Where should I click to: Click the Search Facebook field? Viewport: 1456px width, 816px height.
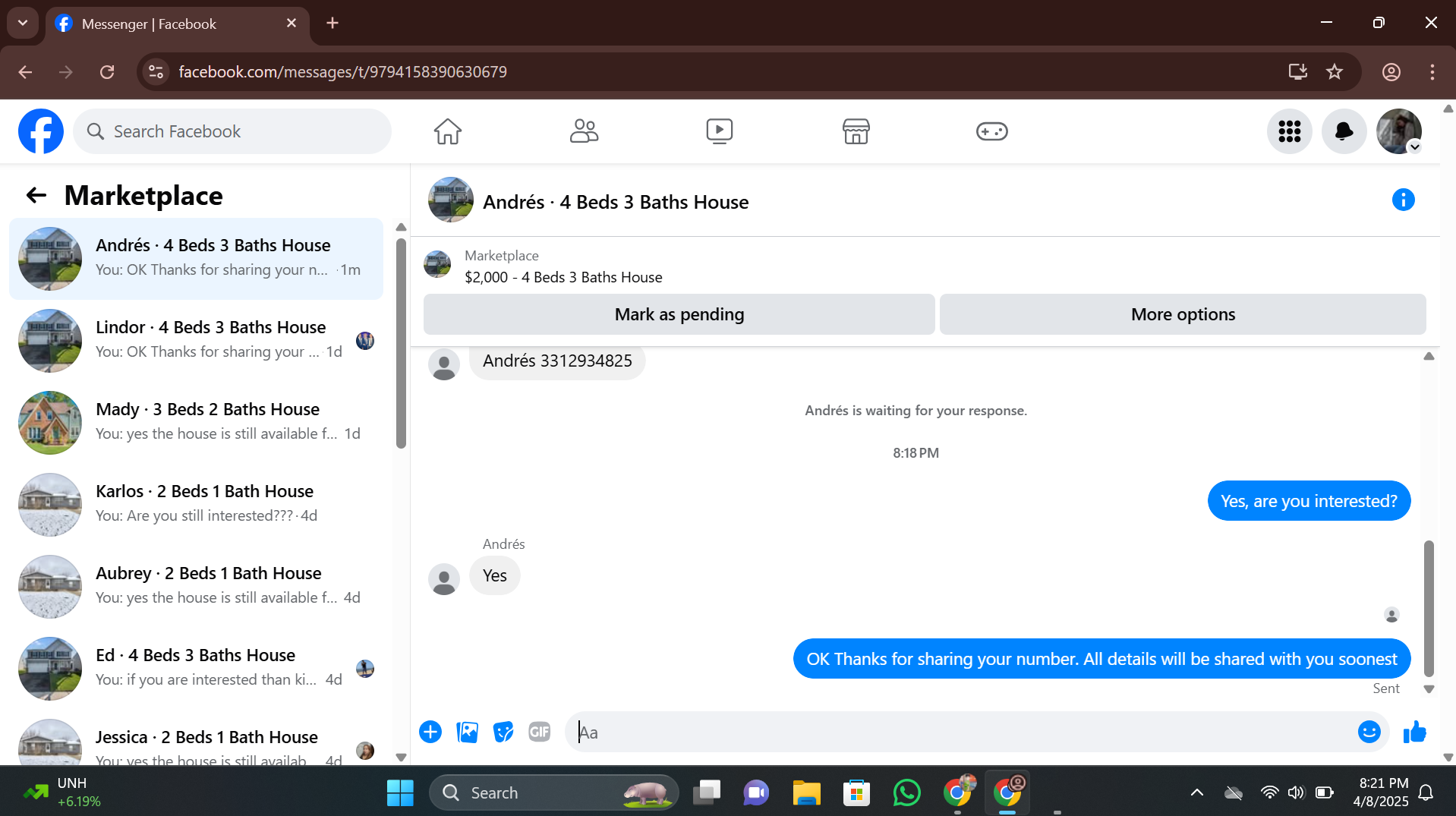(232, 131)
